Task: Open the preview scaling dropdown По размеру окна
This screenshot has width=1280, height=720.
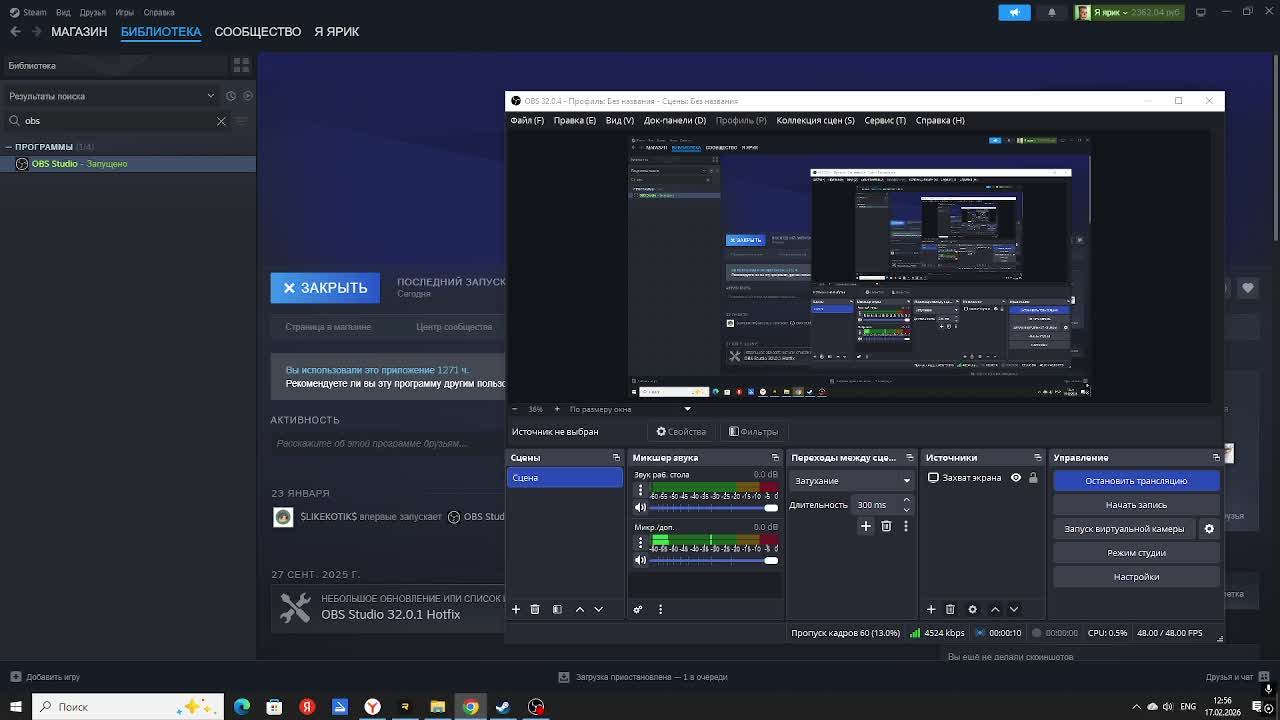Action: pyautogui.click(x=630, y=409)
